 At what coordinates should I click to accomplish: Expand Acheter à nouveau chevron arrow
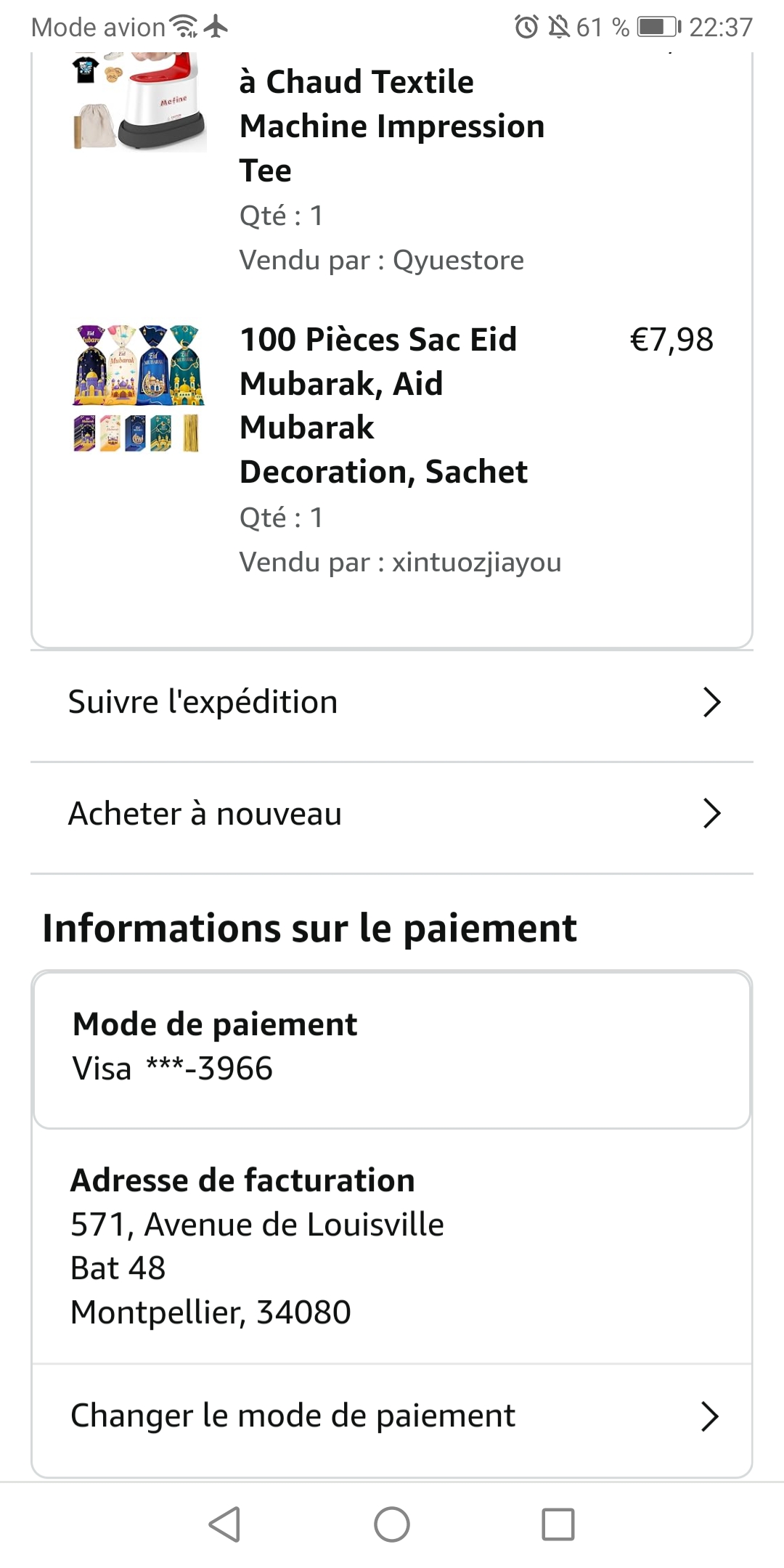click(711, 814)
